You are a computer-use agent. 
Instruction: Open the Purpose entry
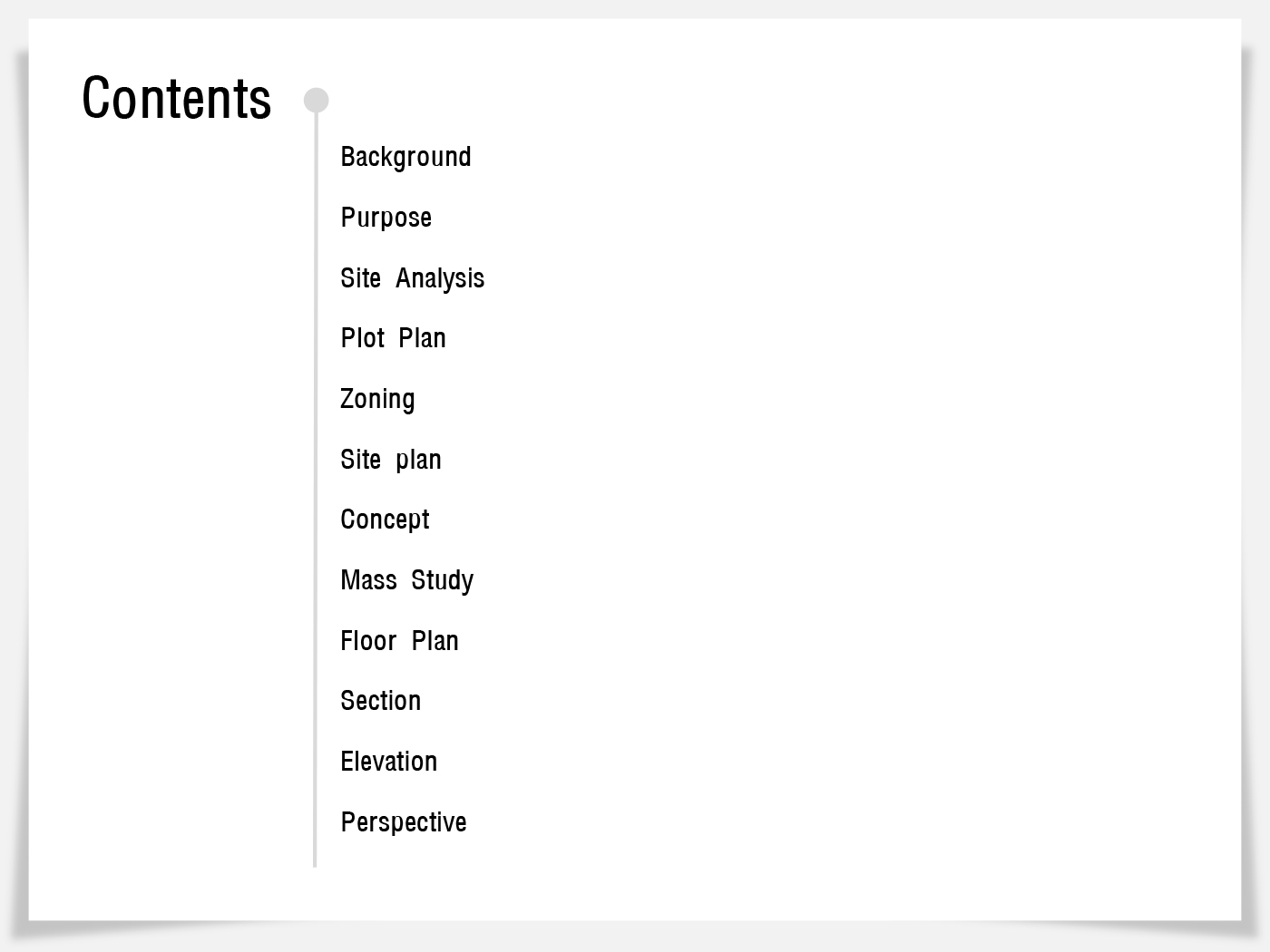pyautogui.click(x=386, y=218)
